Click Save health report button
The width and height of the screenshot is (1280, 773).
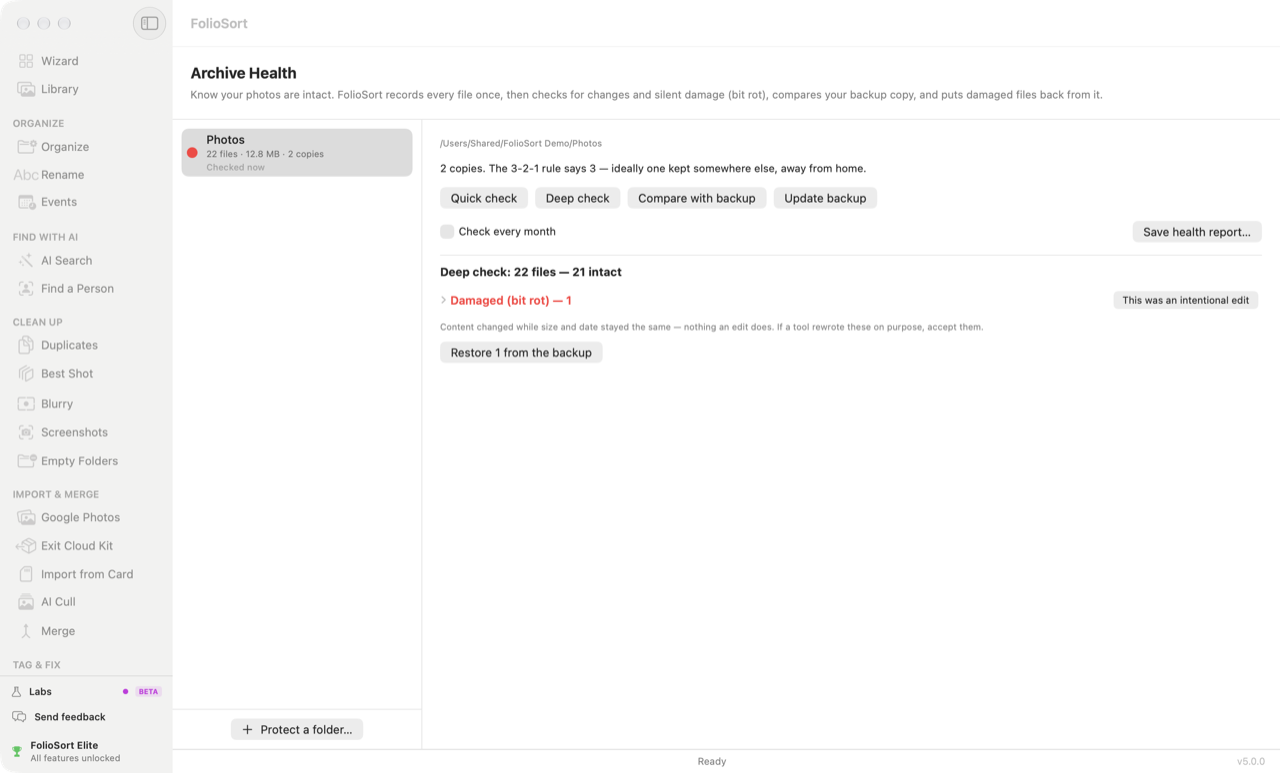pos(1197,232)
